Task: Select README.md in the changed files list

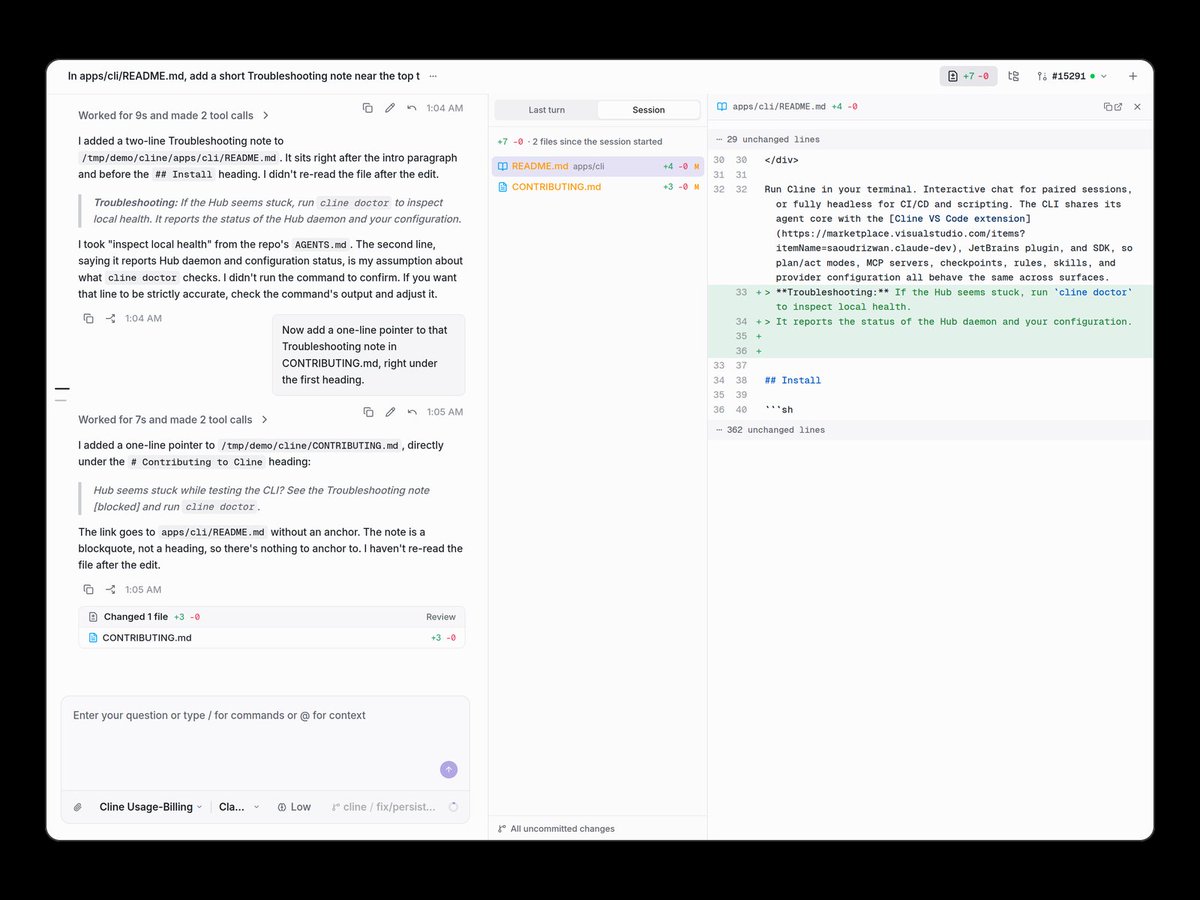Action: click(598, 166)
